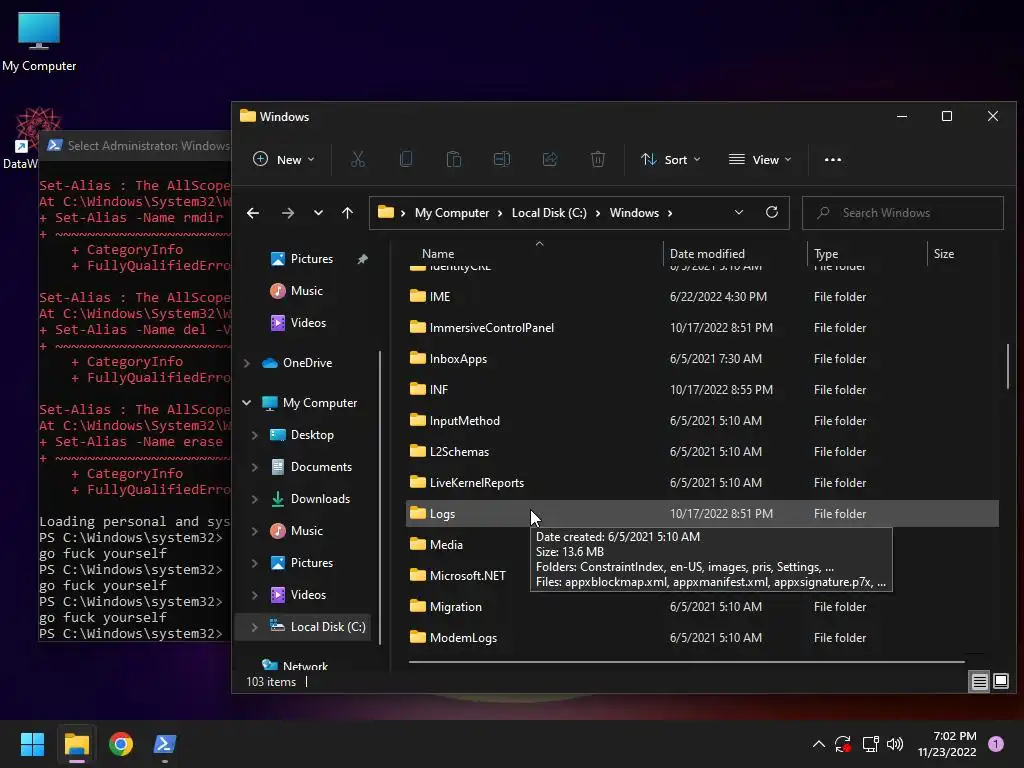This screenshot has height=768, width=1024.
Task: Select the ModemLogs folder
Action: [x=702, y=638]
